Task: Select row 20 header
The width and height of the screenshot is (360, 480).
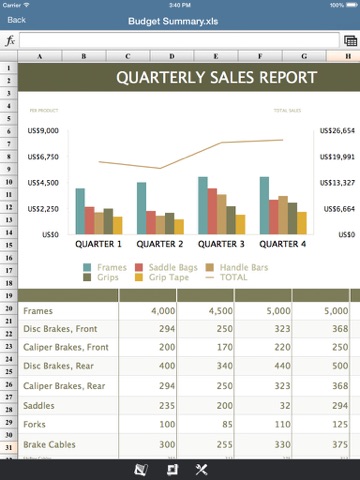Action: (9, 308)
